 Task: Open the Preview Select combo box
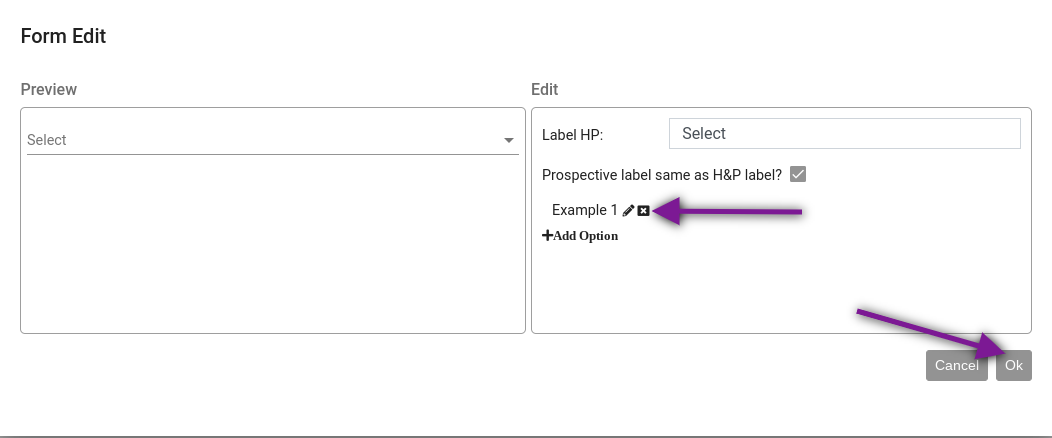point(260,140)
